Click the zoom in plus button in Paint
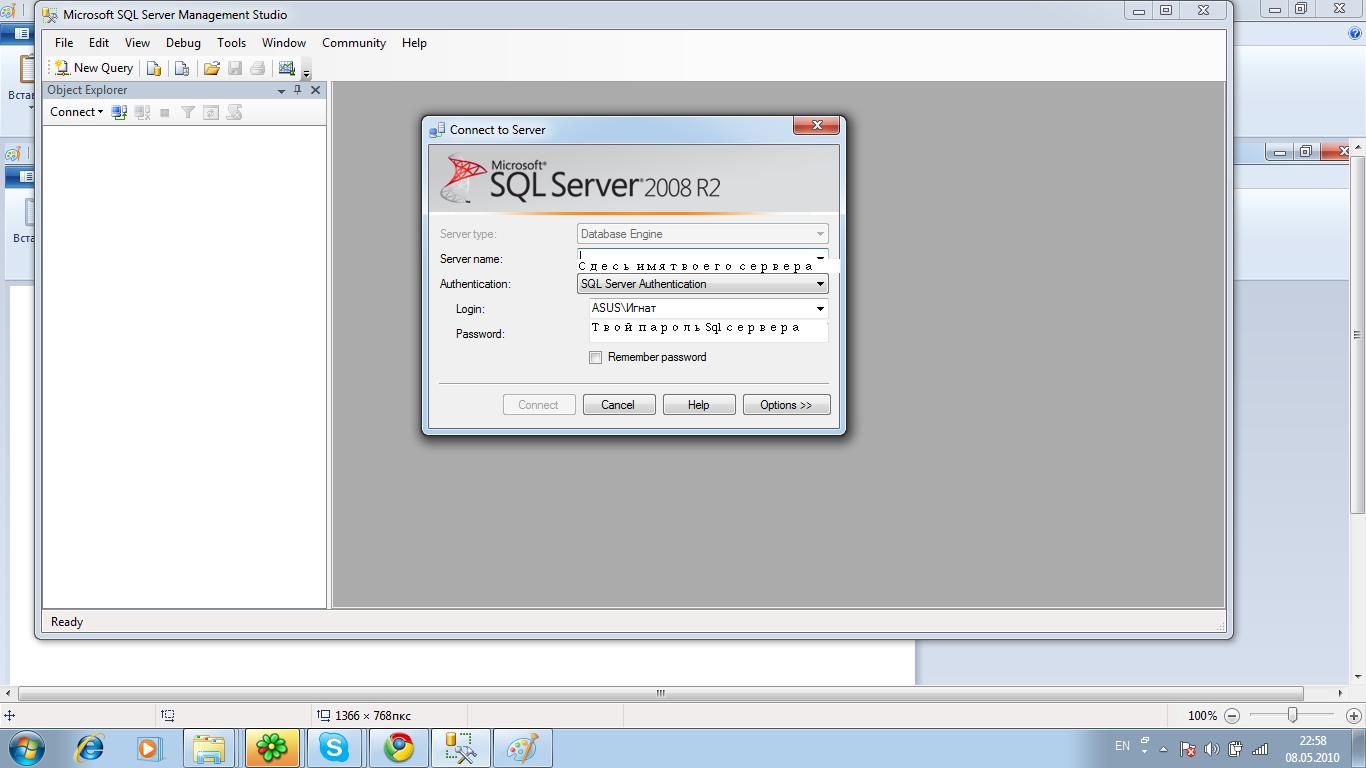The image size is (1366, 768). (1354, 716)
